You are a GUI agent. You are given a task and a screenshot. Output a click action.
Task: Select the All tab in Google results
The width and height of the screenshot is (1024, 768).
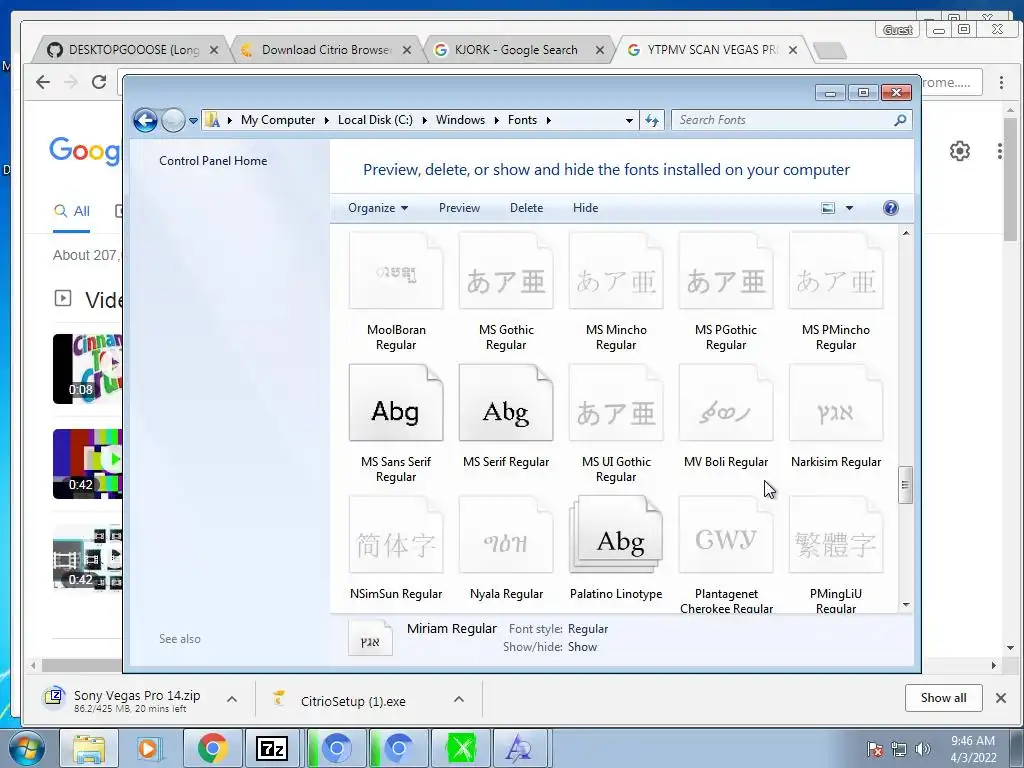[x=72, y=211]
